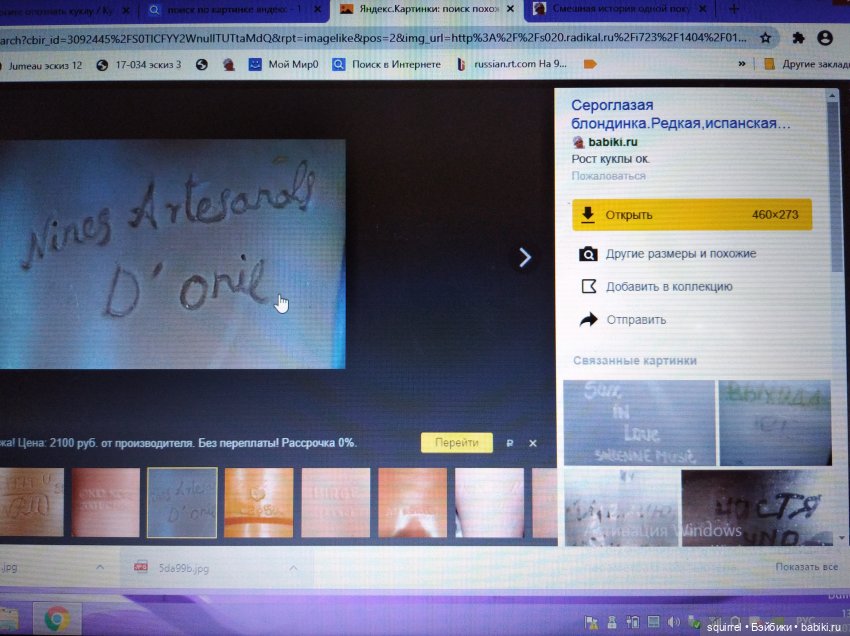The width and height of the screenshot is (850, 636).
Task: Click the camera icon for other sizes
Action: click(x=589, y=254)
